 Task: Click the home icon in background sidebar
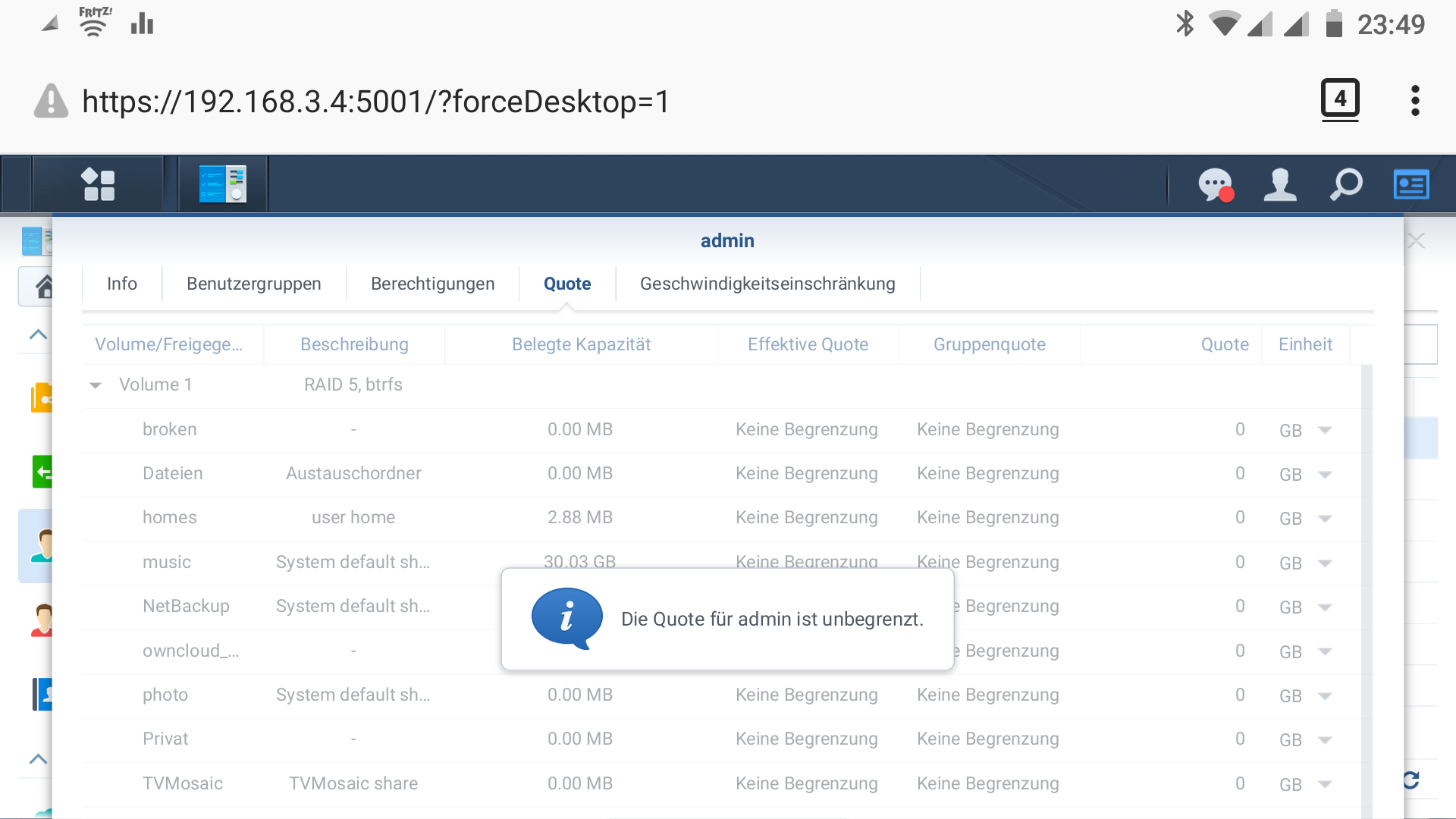coord(44,287)
